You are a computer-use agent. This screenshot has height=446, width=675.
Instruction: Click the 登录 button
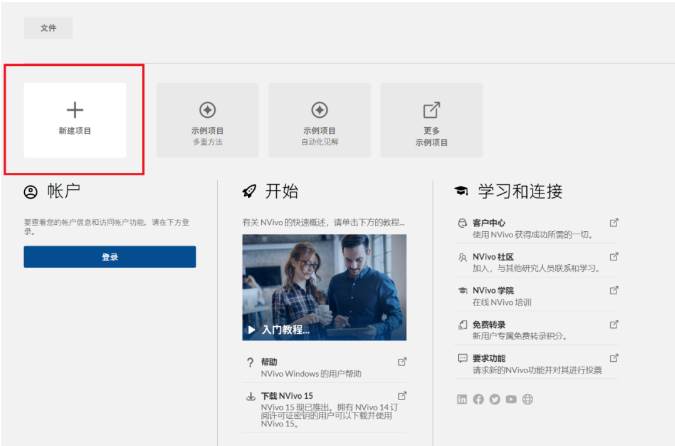[110, 257]
